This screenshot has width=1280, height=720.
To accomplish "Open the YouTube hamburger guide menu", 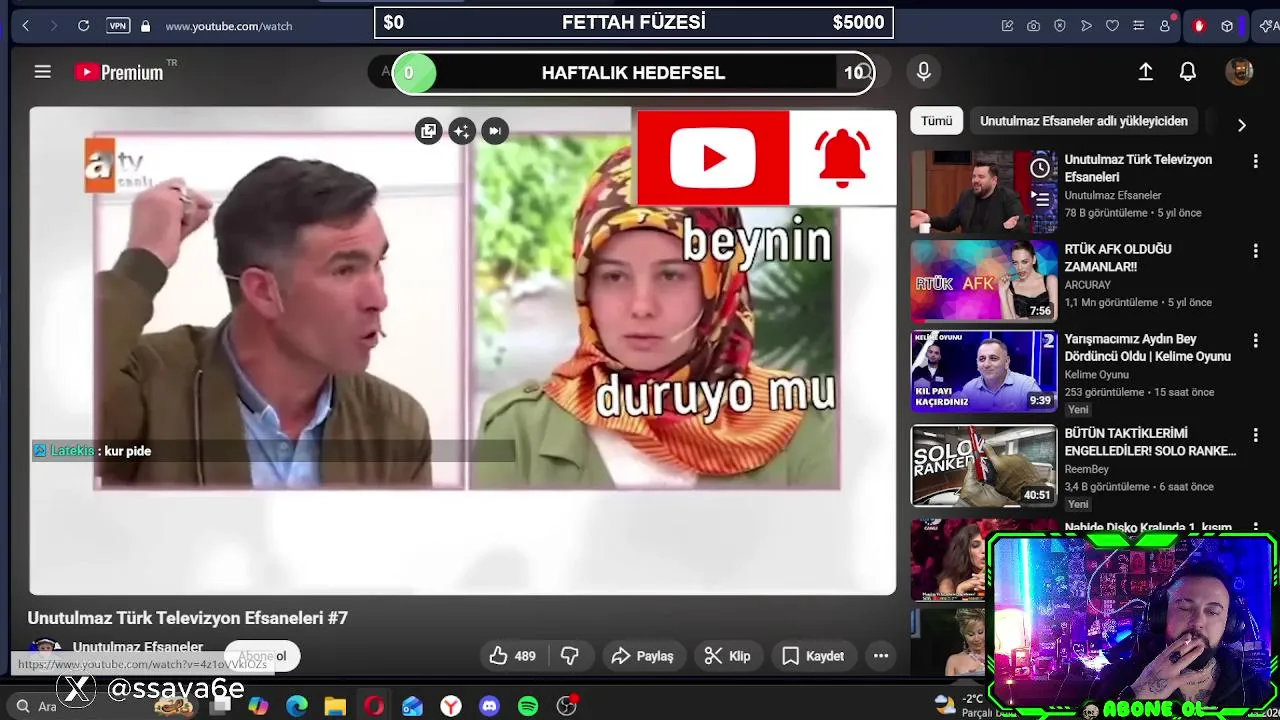I will (42, 72).
